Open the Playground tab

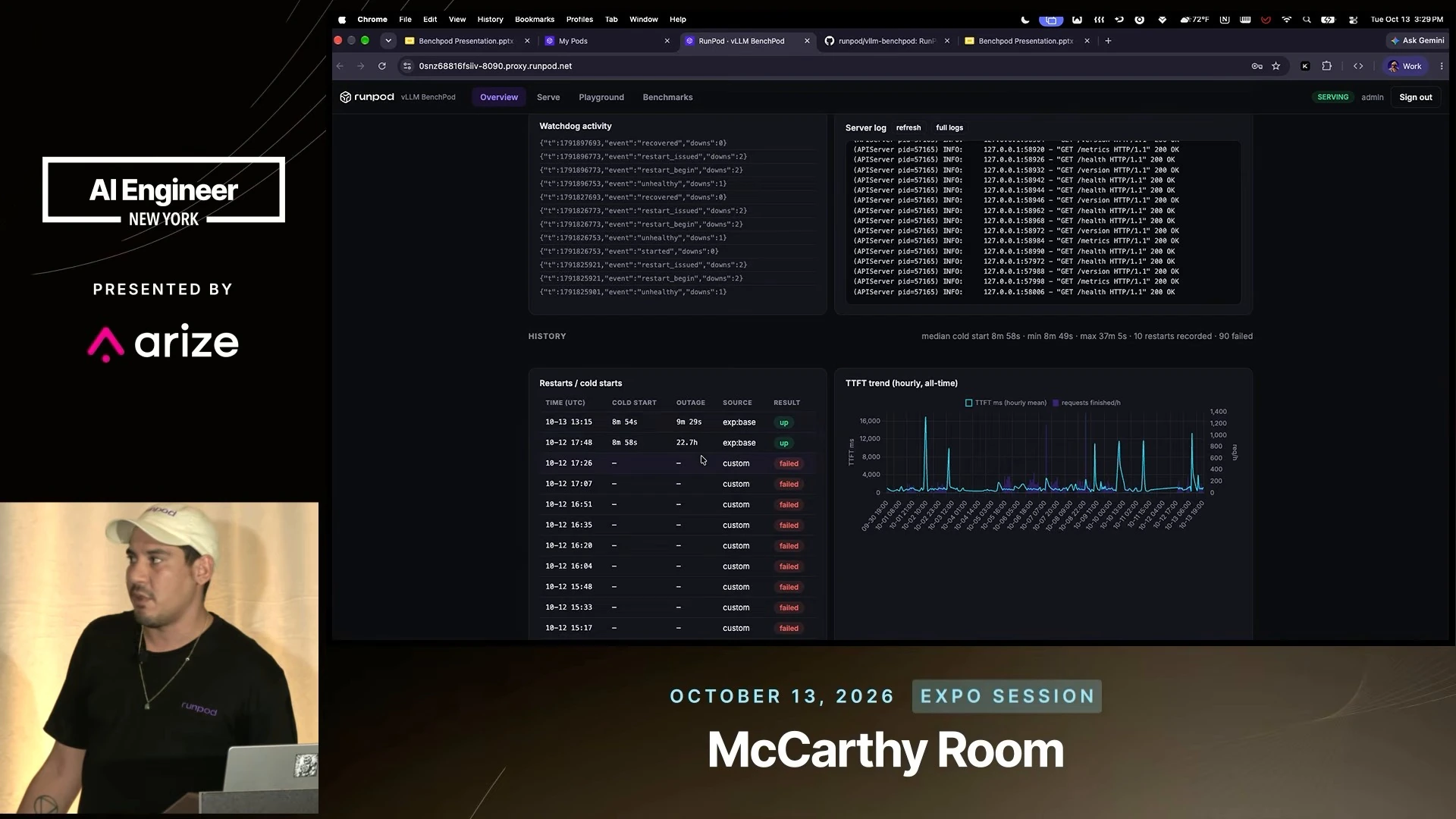coord(601,97)
